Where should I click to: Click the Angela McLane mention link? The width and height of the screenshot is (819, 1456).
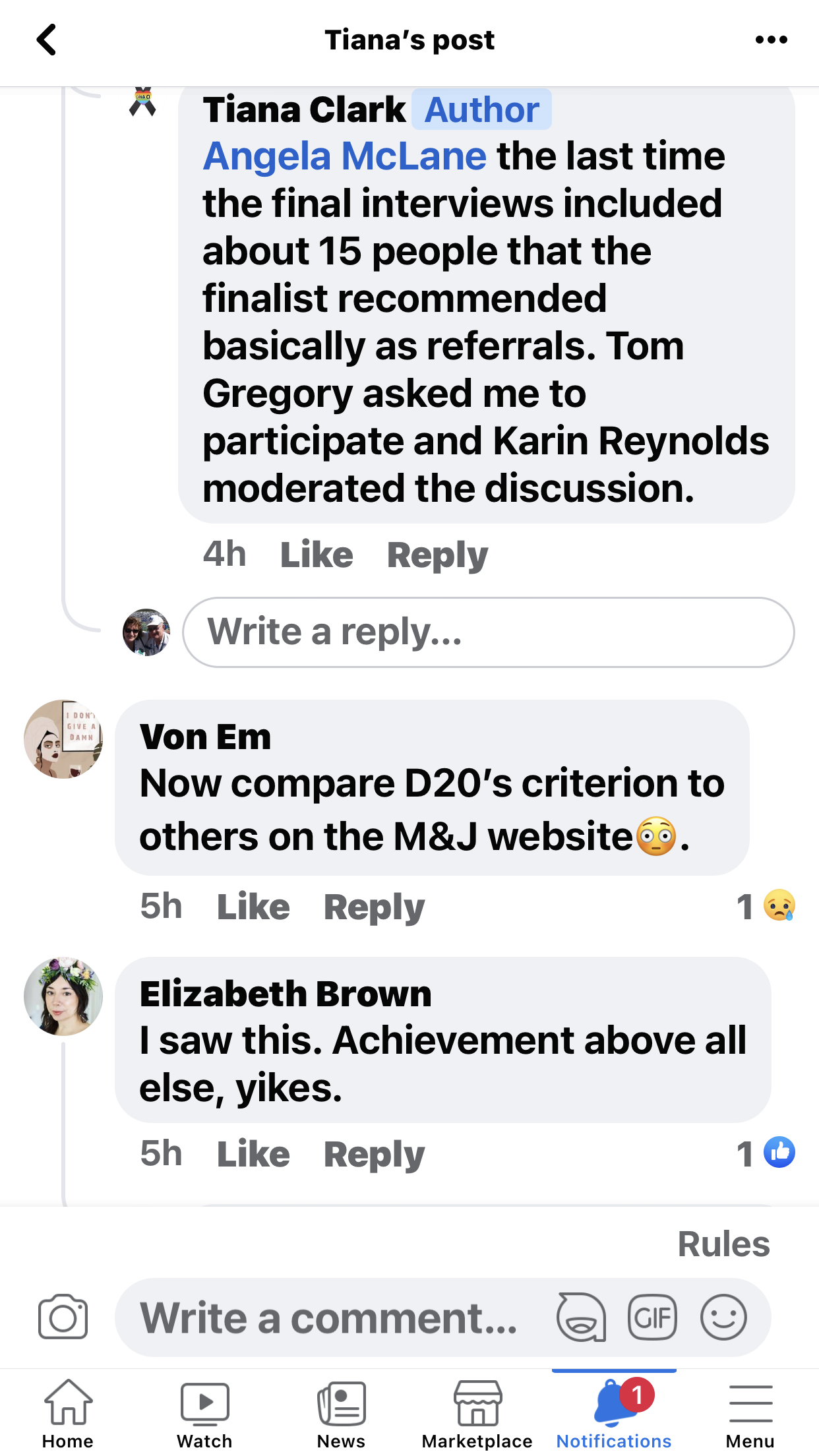[x=344, y=156]
